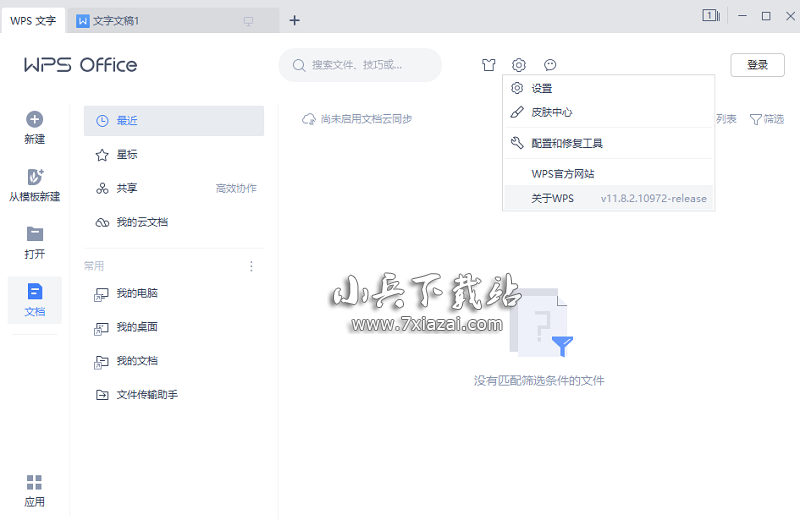Click the 高效协作 link

click(x=236, y=189)
